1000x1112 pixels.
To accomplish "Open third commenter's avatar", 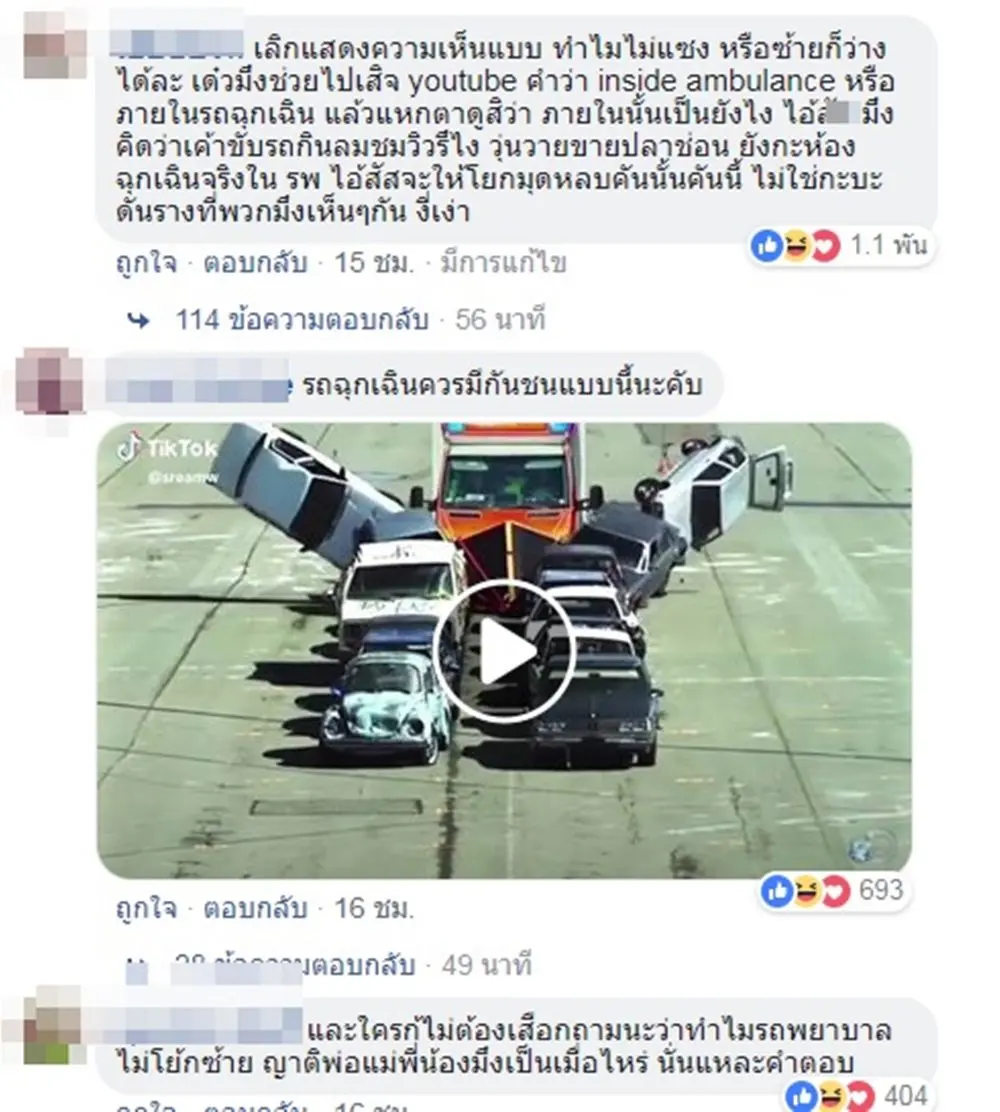I will 52,1026.
